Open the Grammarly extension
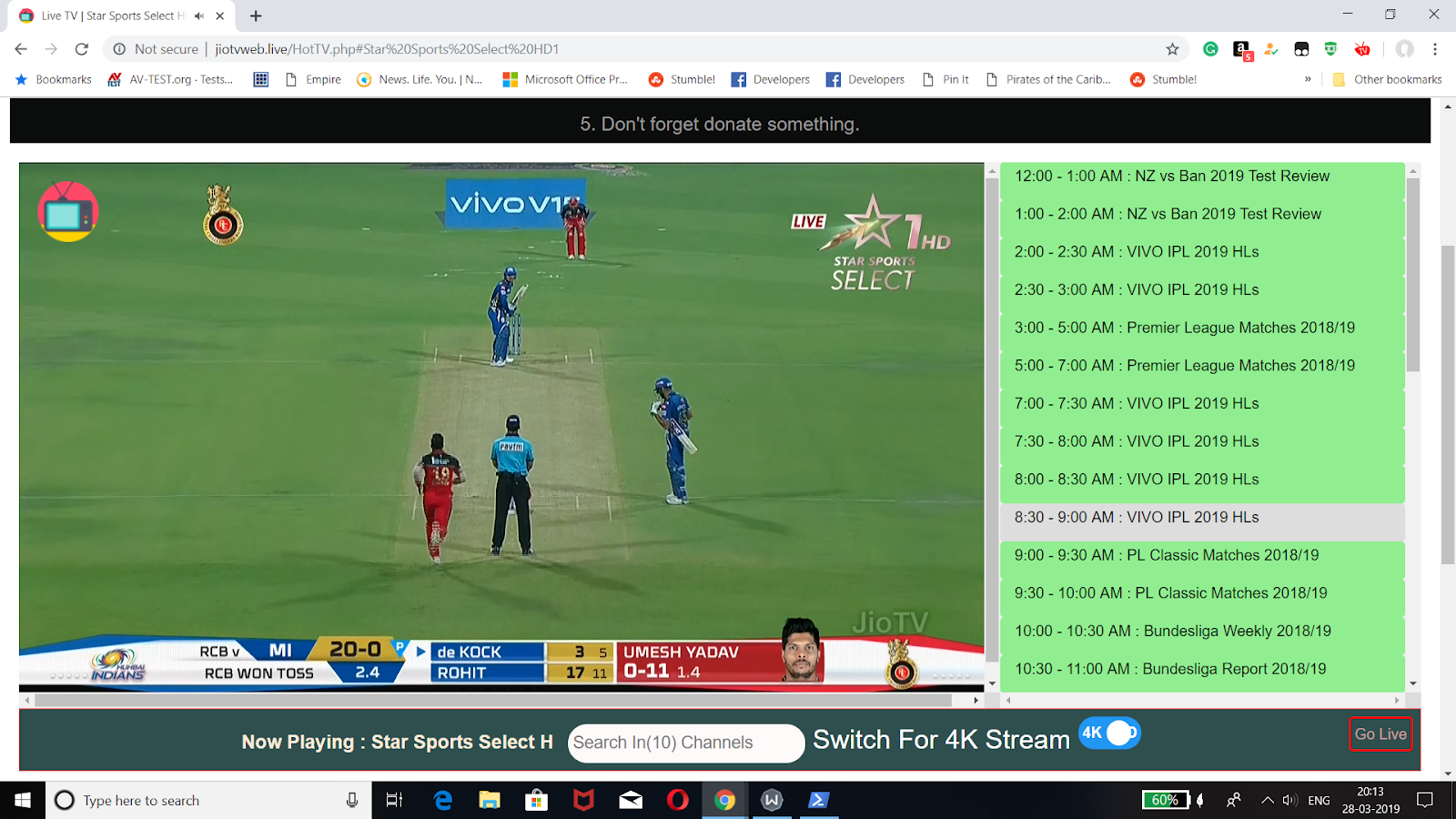Screen dimensions: 1456x819 click(x=1210, y=49)
